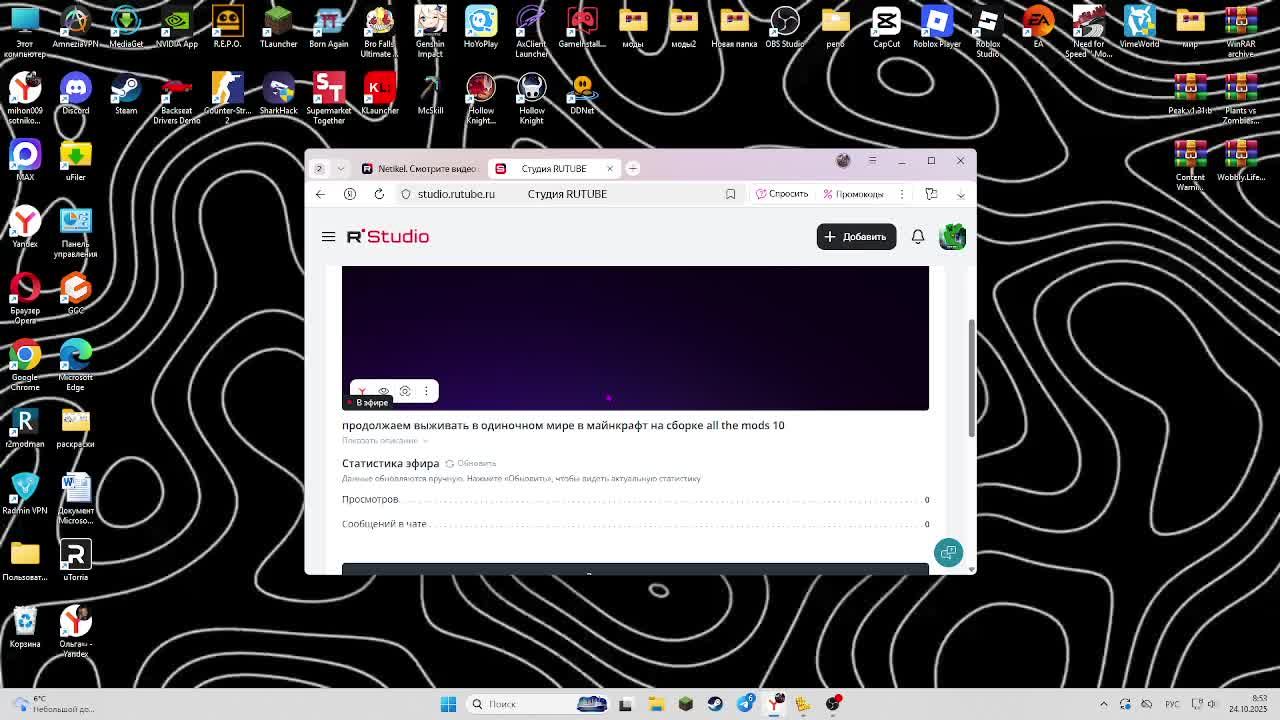The height and width of the screenshot is (720, 1280).
Task: Select the Корзина recycle bin icon
Action: tap(25, 629)
